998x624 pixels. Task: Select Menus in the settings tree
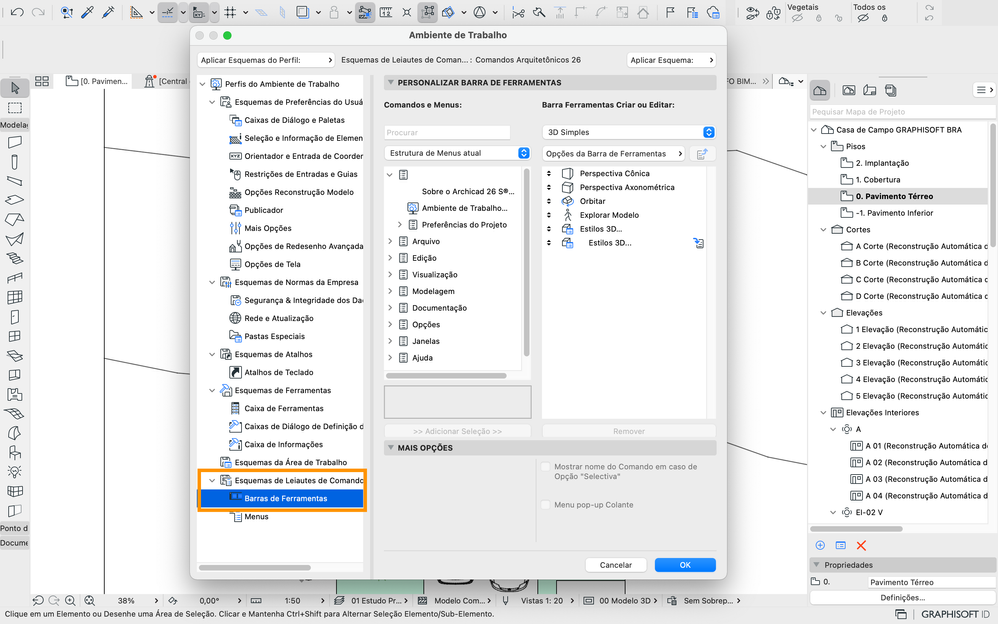pos(257,516)
